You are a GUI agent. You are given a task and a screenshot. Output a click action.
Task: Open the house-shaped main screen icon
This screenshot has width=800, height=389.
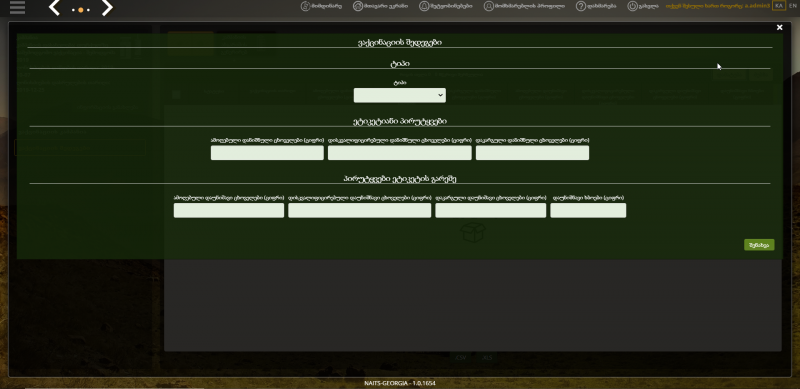[x=358, y=6]
